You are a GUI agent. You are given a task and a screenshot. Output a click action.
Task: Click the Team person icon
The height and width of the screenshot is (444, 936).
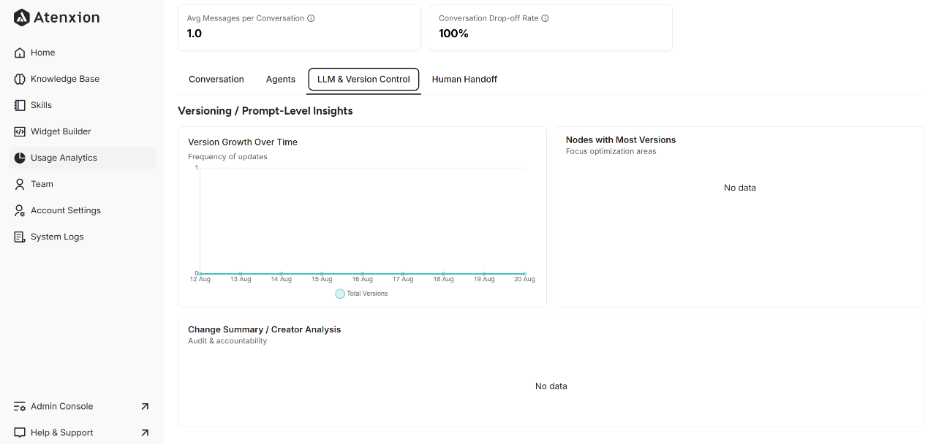[20, 184]
